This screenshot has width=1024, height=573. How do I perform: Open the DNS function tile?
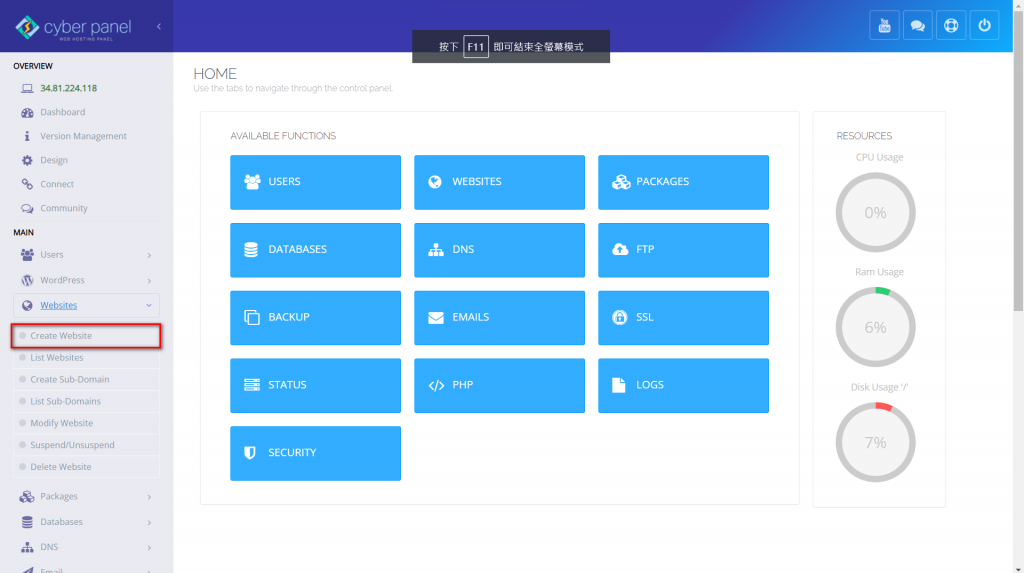pyautogui.click(x=500, y=250)
